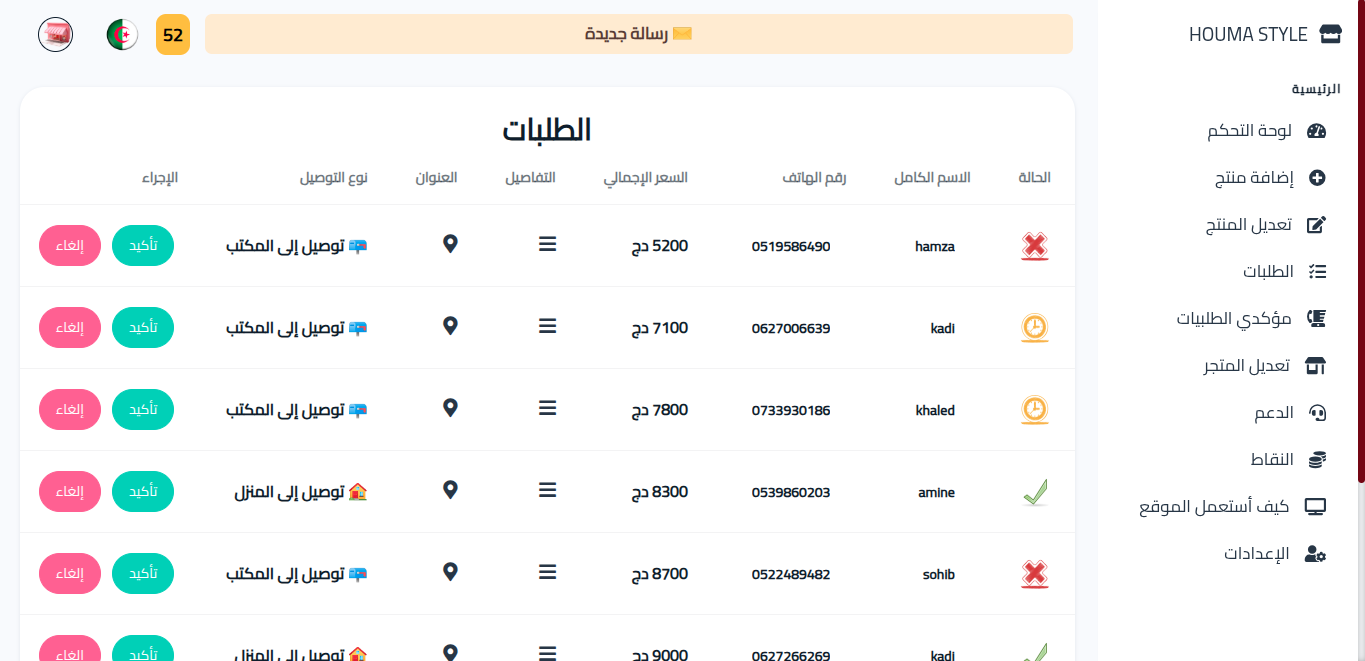Viewport: 1365px width, 661px height.
Task: Open details menu icon for sohib's order
Action: (x=547, y=572)
